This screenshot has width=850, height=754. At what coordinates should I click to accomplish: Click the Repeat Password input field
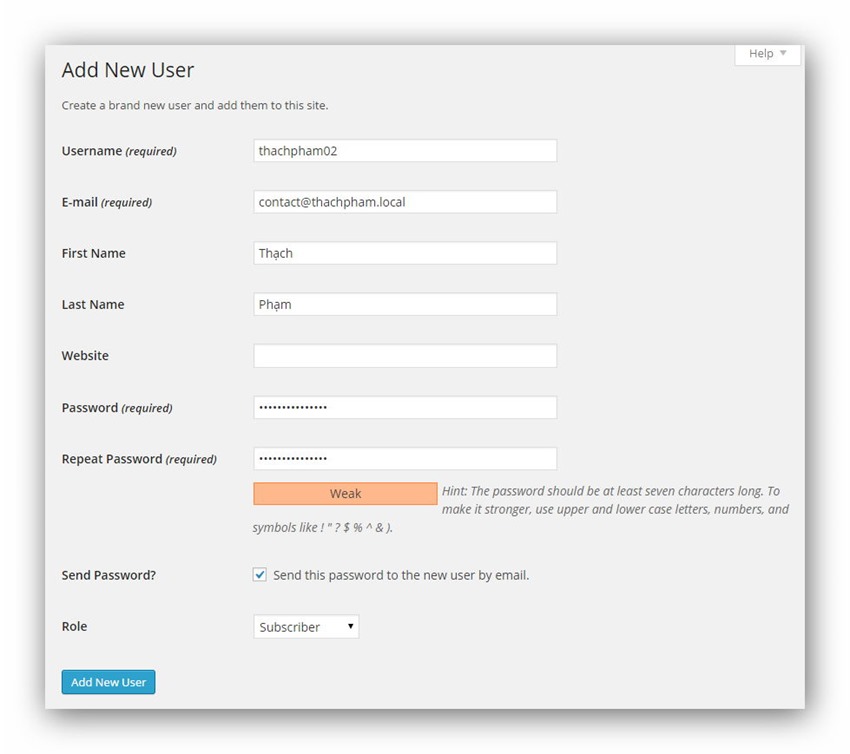point(405,459)
